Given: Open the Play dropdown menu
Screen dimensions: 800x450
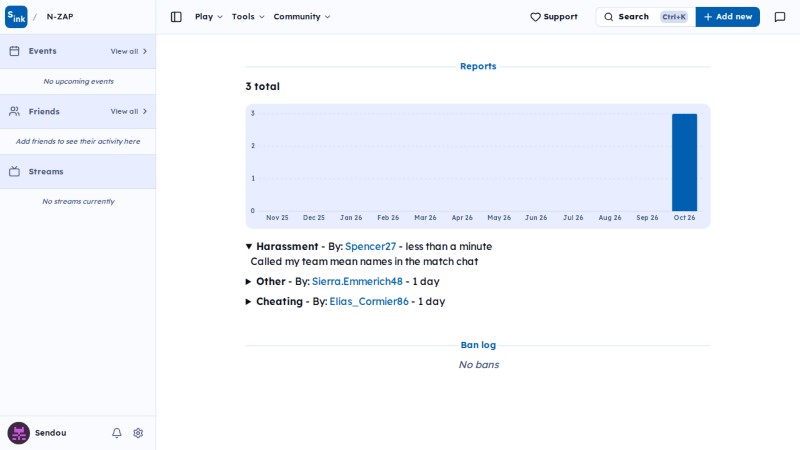Looking at the screenshot, I should (x=209, y=17).
